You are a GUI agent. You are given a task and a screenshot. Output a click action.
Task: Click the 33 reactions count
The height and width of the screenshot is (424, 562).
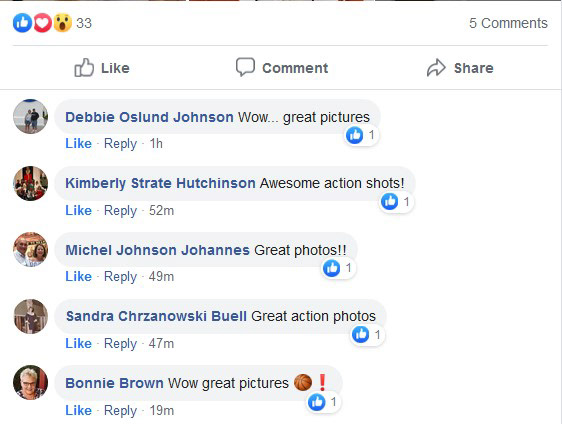pyautogui.click(x=84, y=23)
